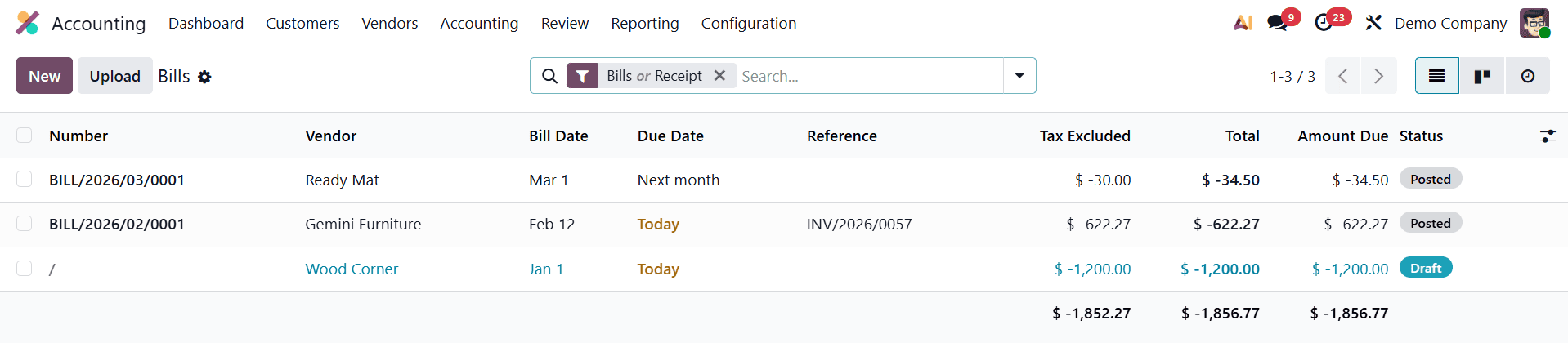Open the Vendors menu
The width and height of the screenshot is (1568, 343).
point(389,23)
